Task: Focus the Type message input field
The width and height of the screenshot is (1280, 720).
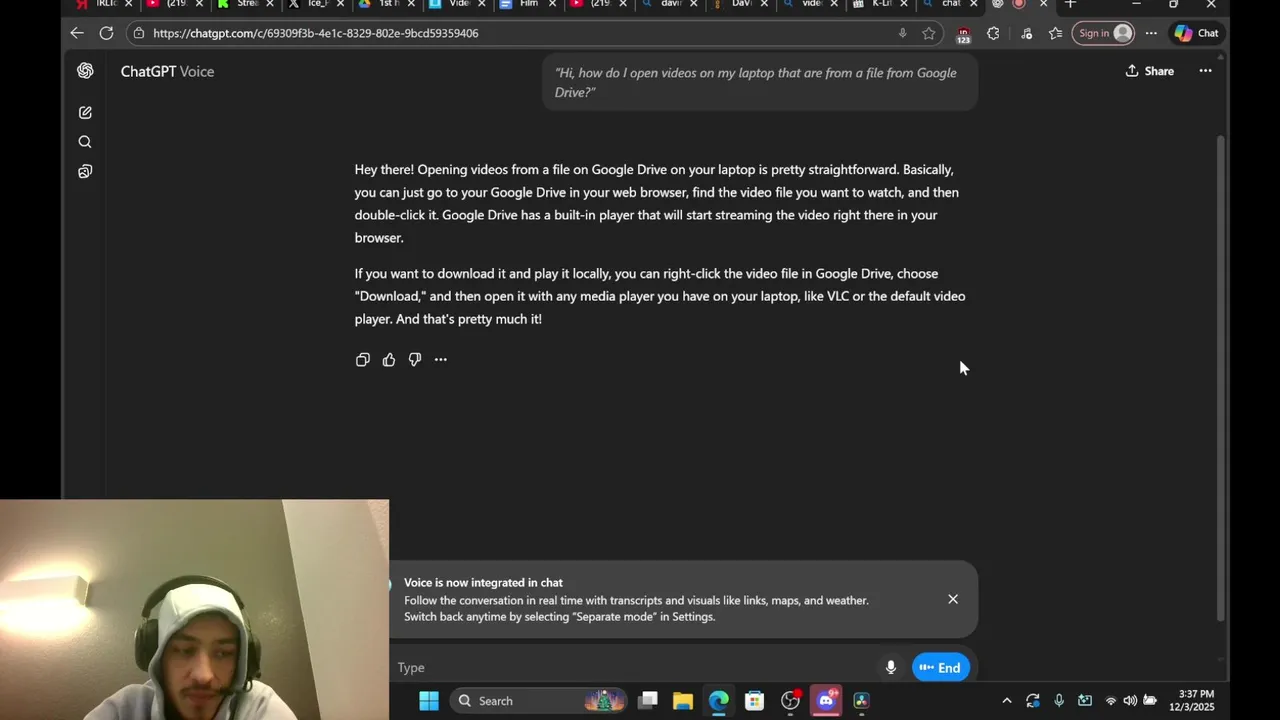Action: [x=635, y=667]
